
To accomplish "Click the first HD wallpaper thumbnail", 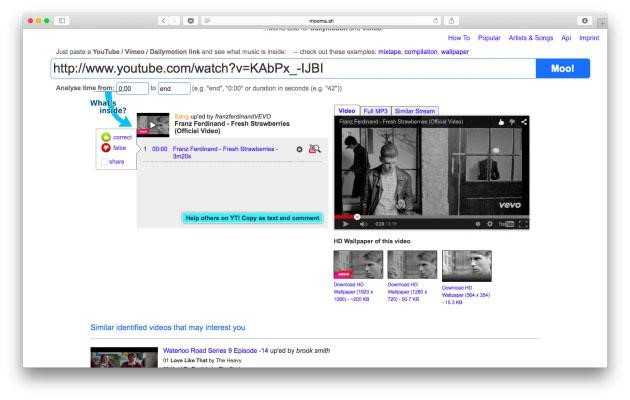I will (358, 265).
